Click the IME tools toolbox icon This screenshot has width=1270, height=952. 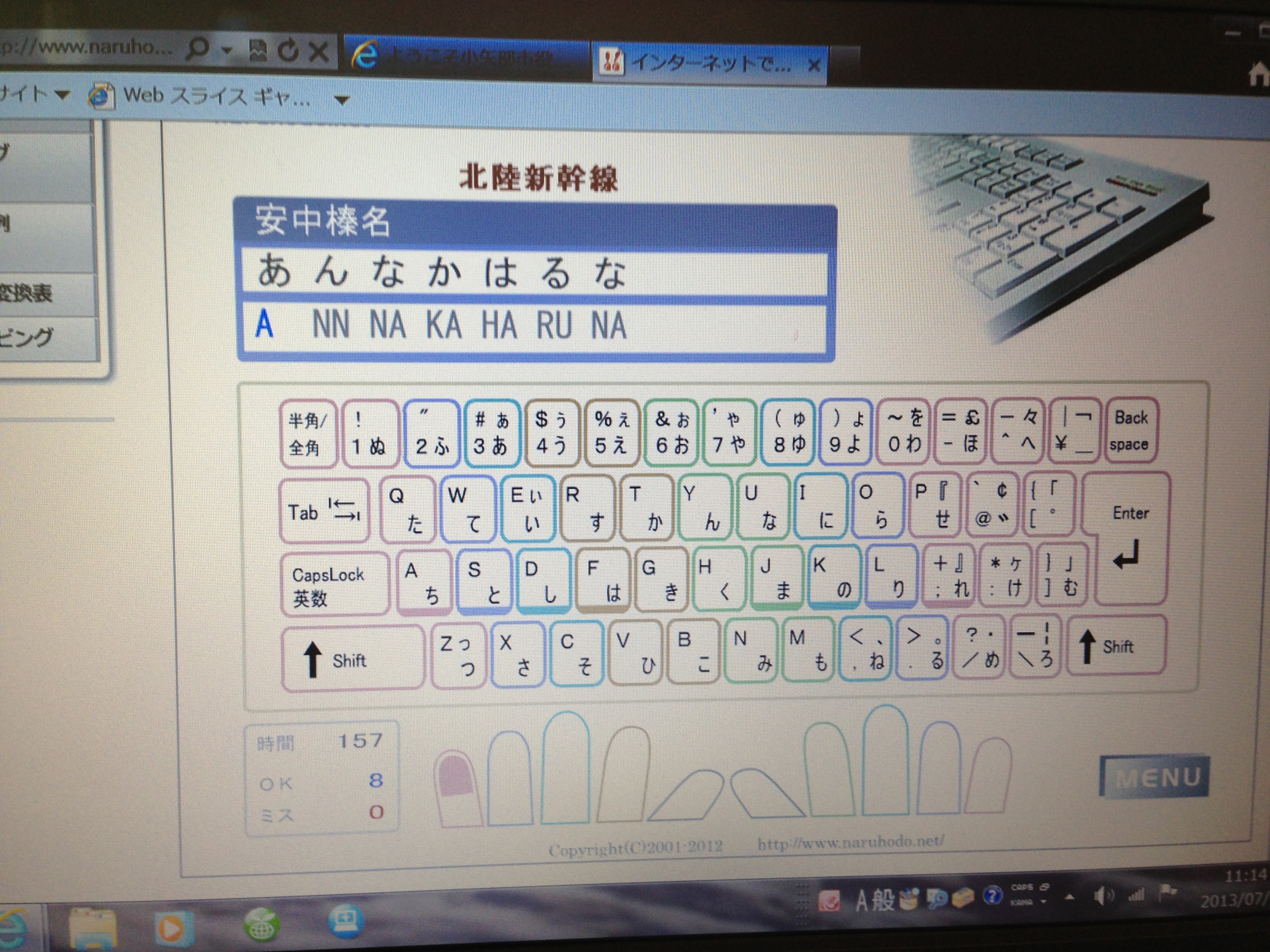click(x=963, y=897)
